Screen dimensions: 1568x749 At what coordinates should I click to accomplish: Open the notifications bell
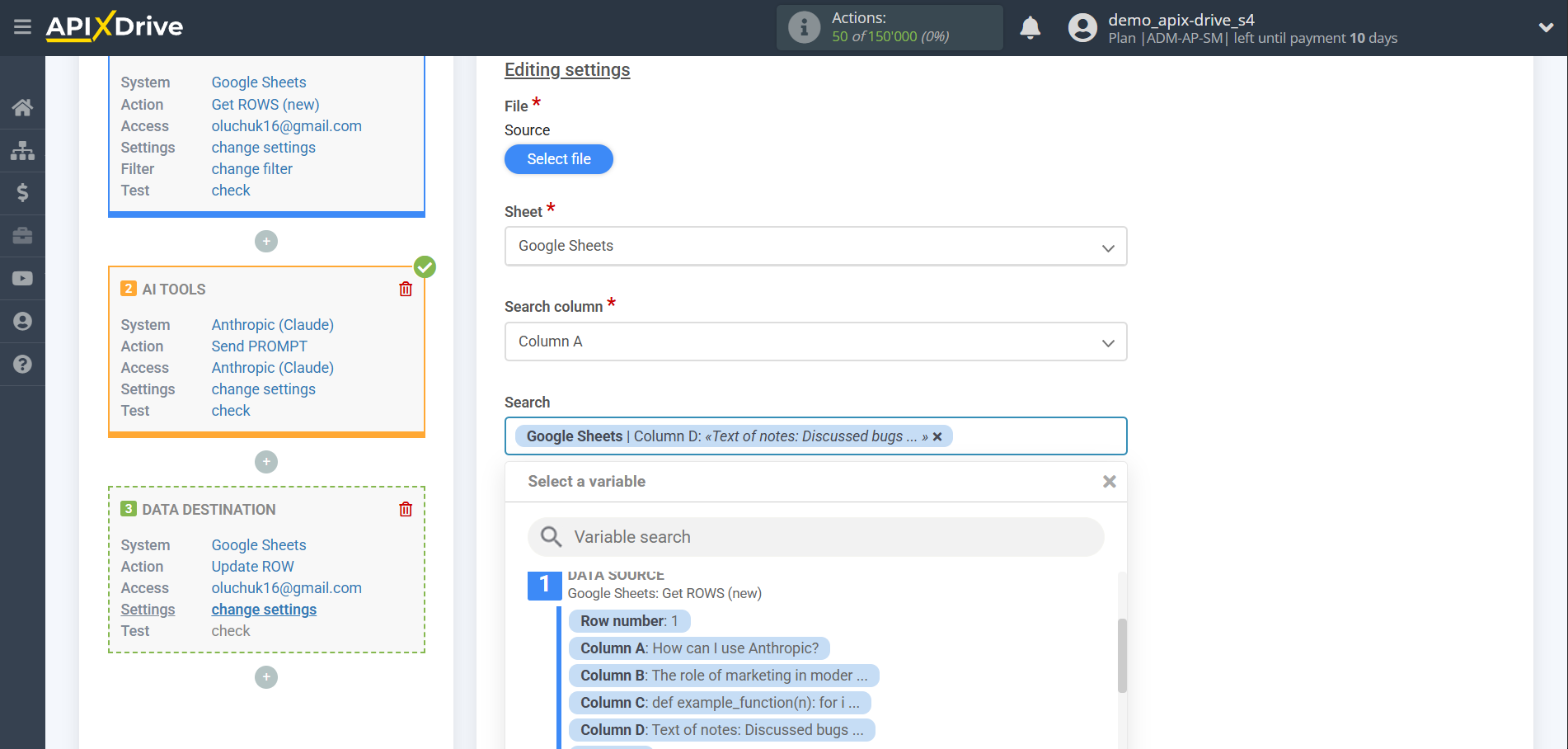pos(1030,28)
